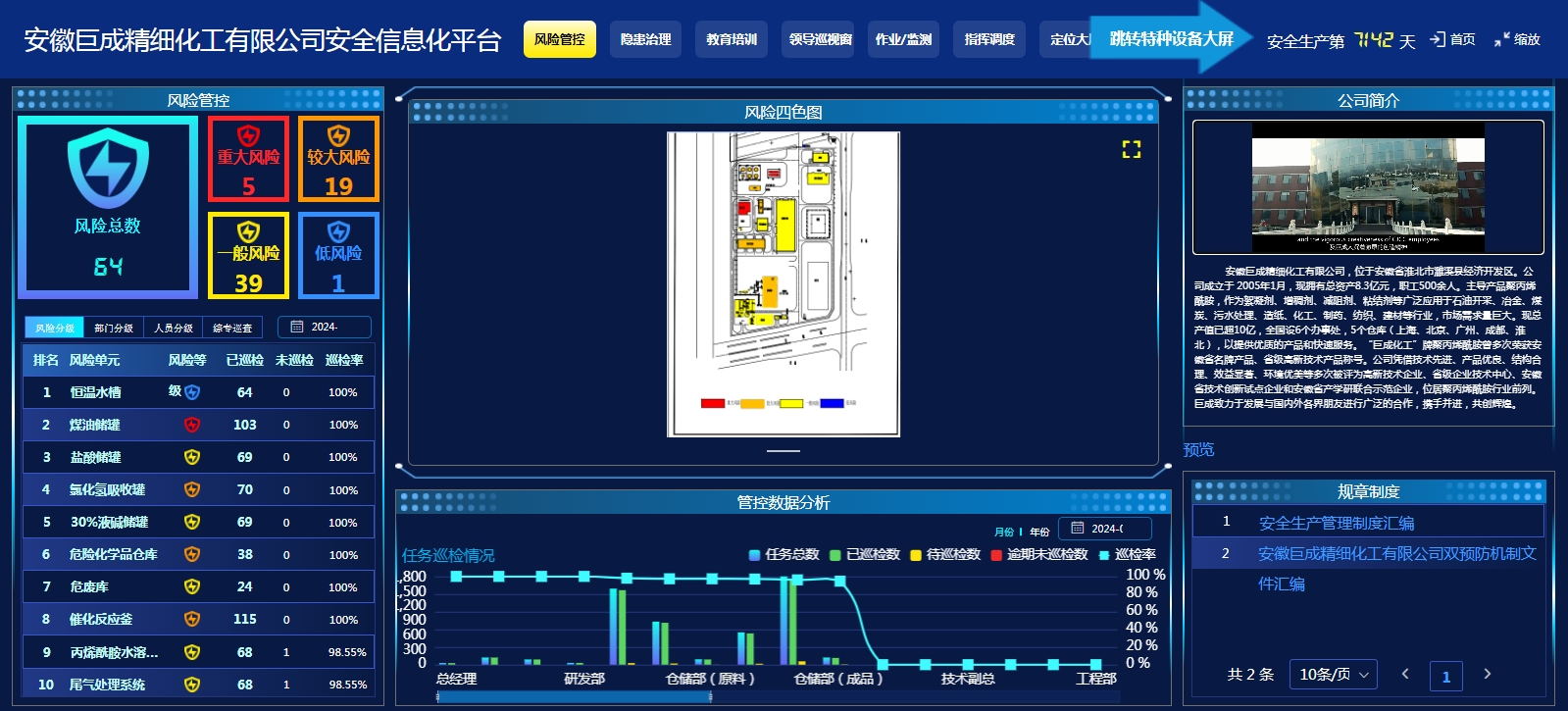Click the 重大风险 card count 5
Image resolution: width=1568 pixels, height=711 pixels.
click(249, 186)
